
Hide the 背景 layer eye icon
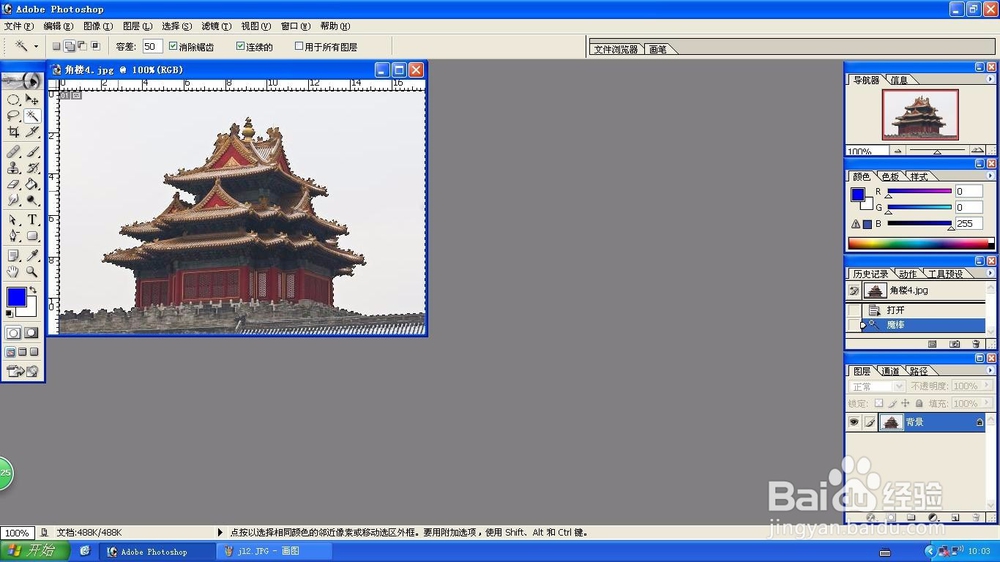(854, 422)
